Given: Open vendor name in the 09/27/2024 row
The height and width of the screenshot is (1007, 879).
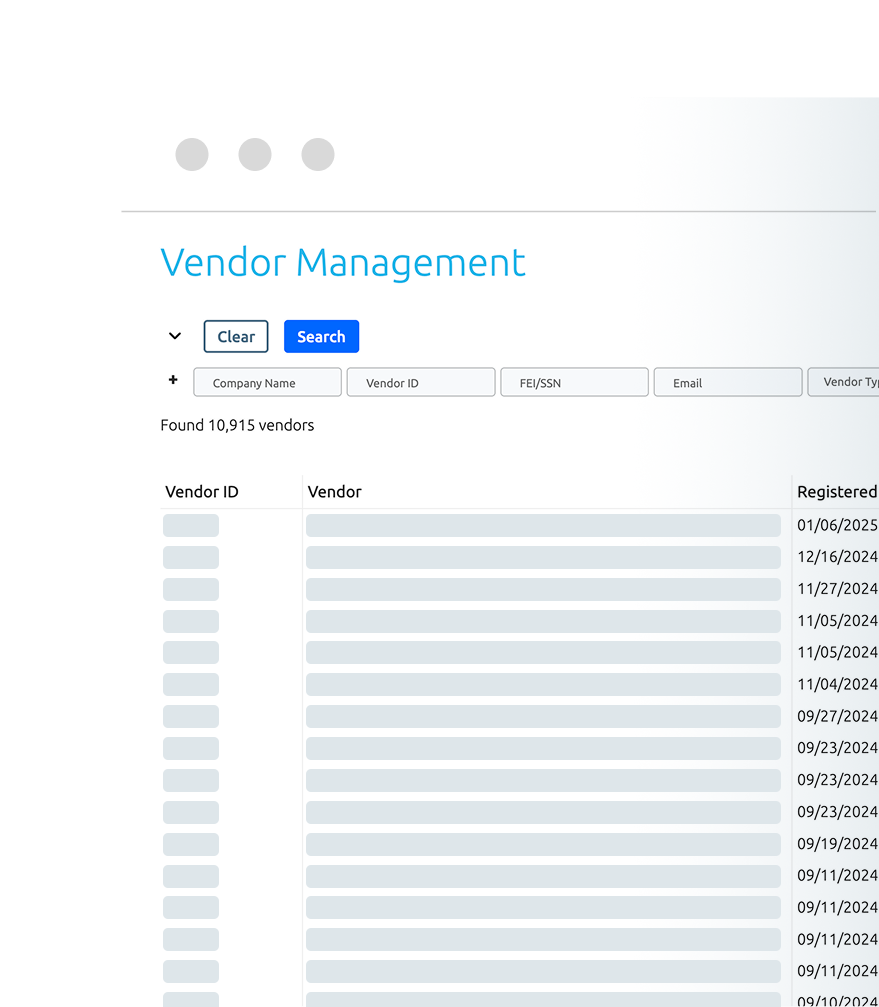Looking at the screenshot, I should pyautogui.click(x=543, y=716).
